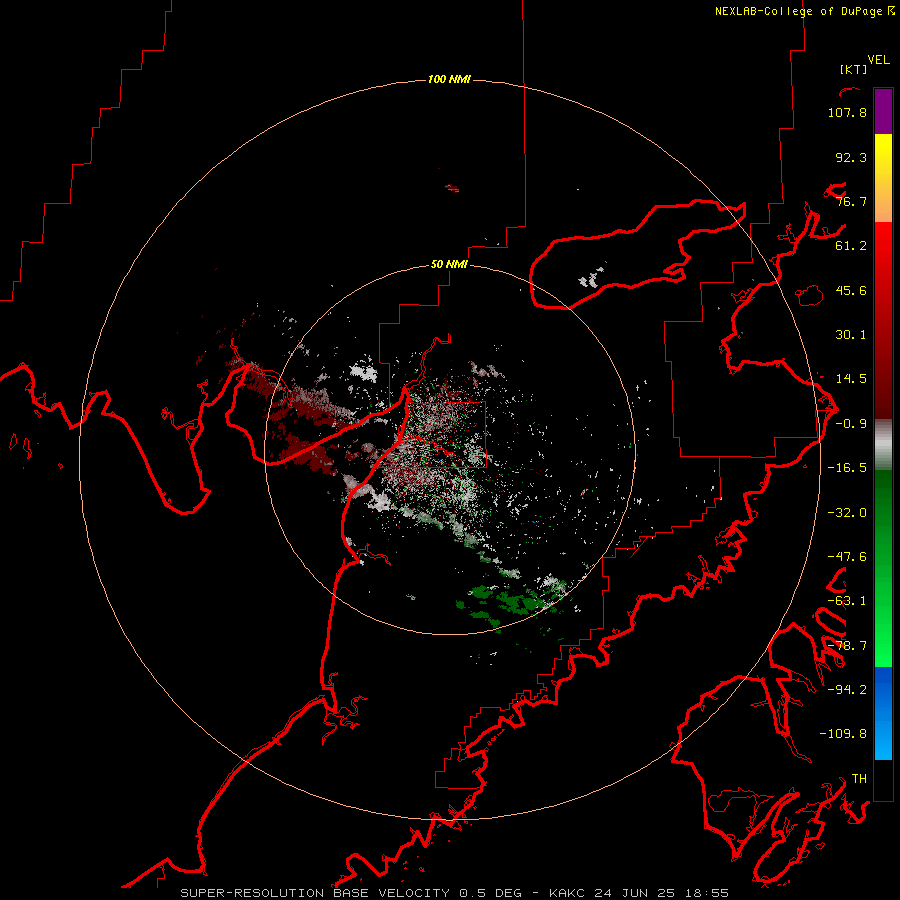This screenshot has width=900, height=900.
Task: Click the VEL legend title
Action: click(x=878, y=60)
